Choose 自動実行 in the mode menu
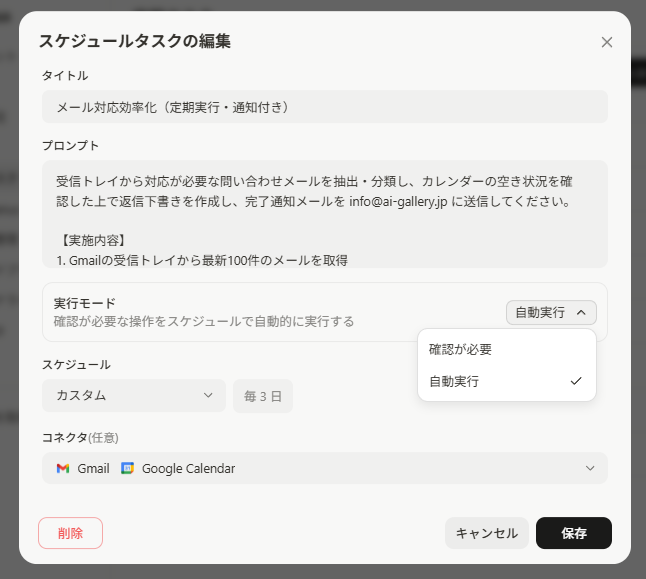The width and height of the screenshot is (646, 579). [x=454, y=381]
